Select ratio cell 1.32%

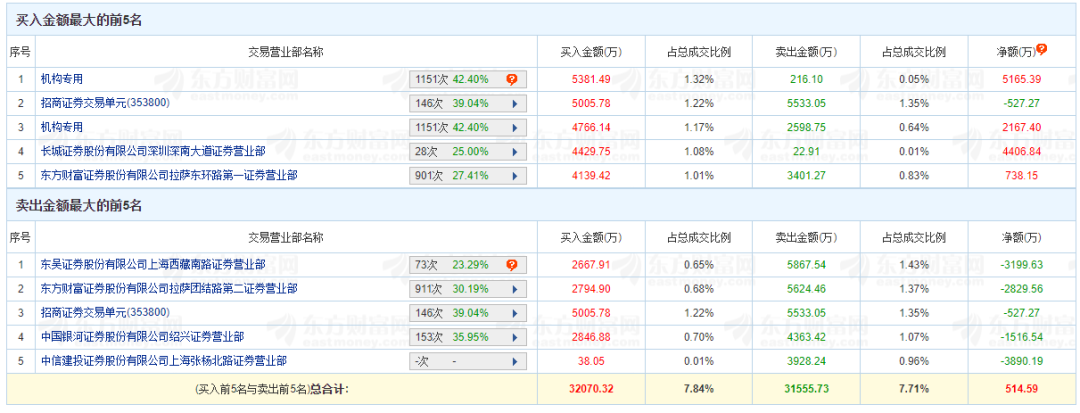pos(698,79)
